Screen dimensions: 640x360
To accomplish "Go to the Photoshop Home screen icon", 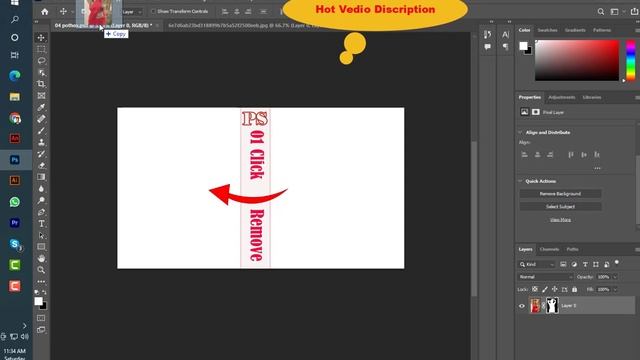I will point(44,12).
